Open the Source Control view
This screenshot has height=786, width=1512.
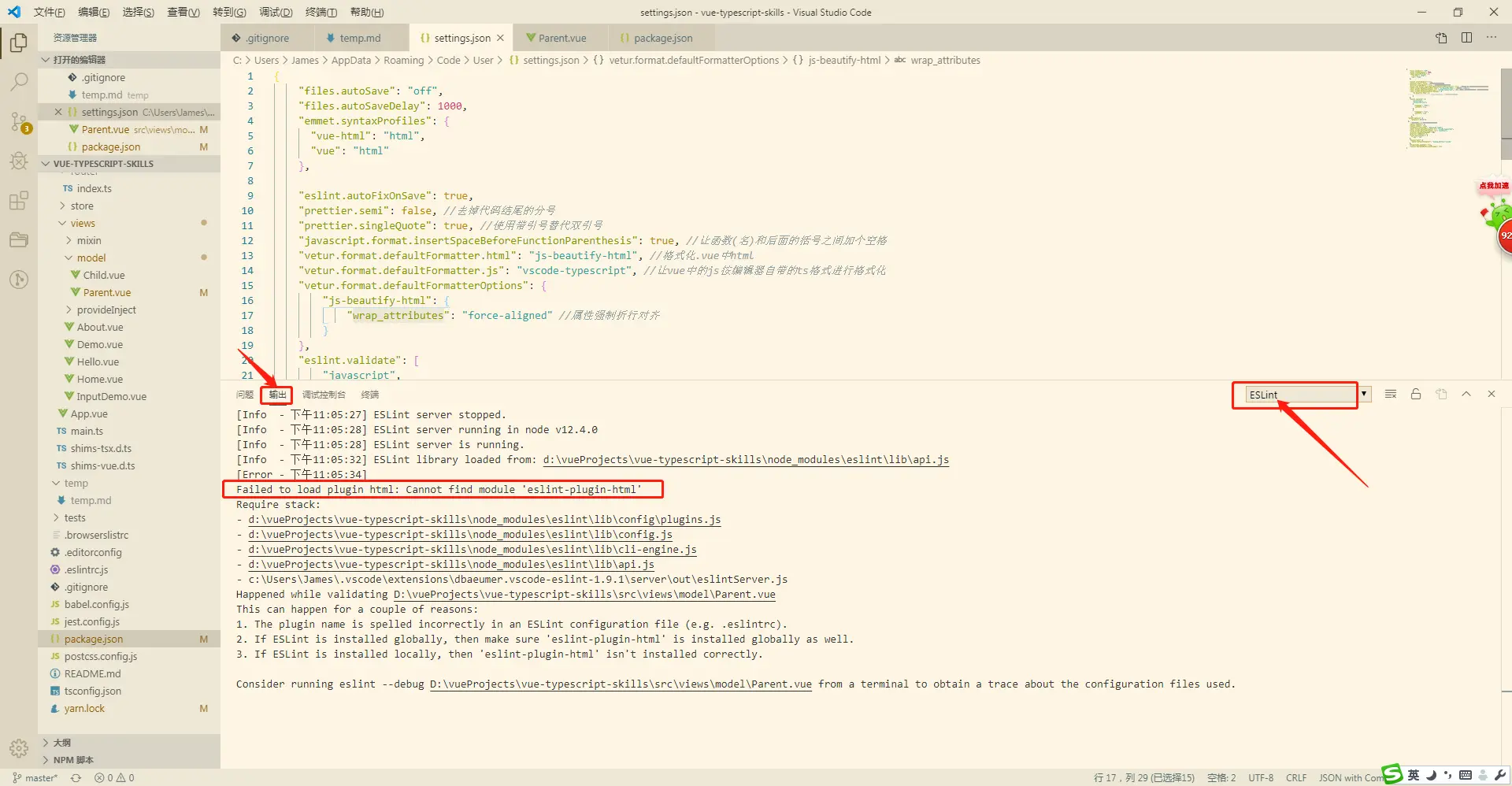(19, 121)
